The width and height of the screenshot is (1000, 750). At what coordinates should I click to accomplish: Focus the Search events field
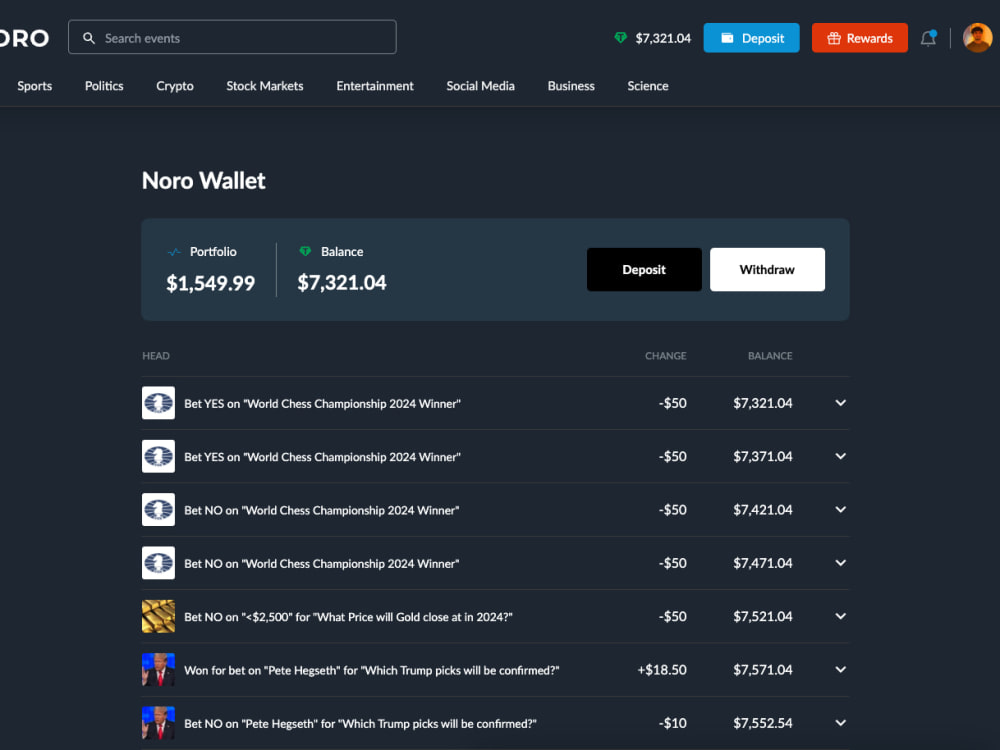[232, 38]
